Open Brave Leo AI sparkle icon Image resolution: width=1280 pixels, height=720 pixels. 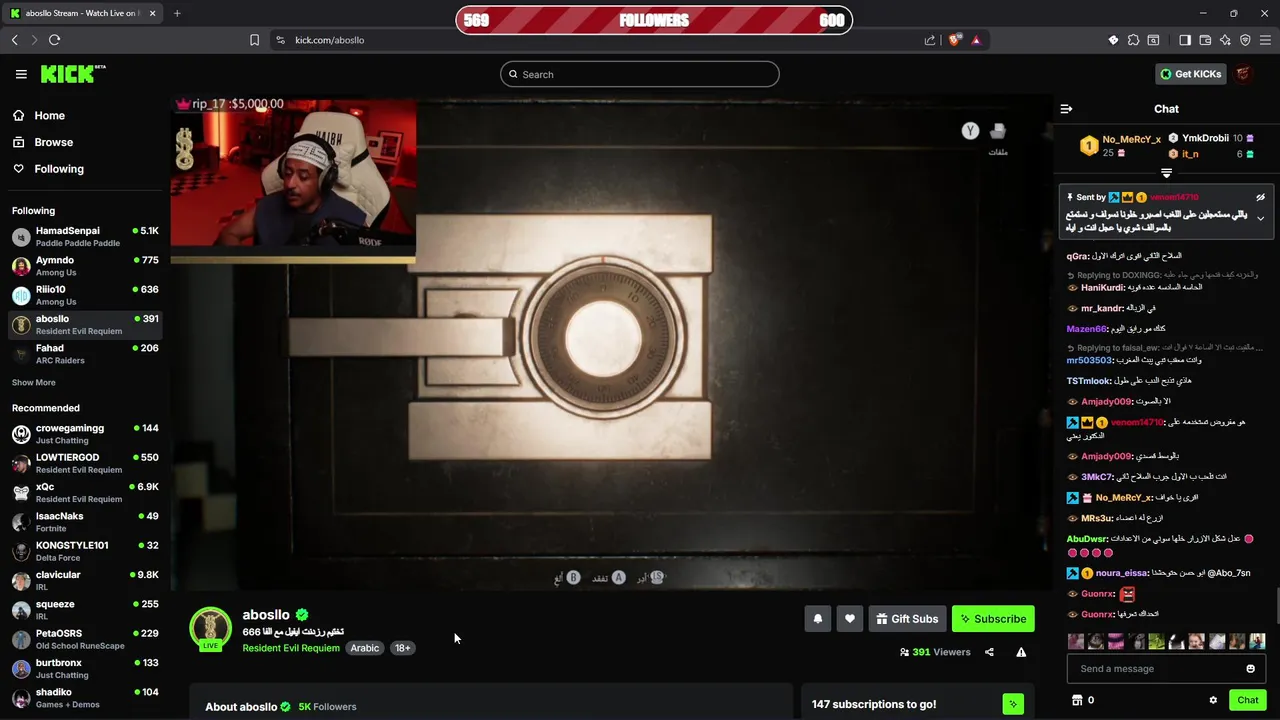click(1225, 40)
